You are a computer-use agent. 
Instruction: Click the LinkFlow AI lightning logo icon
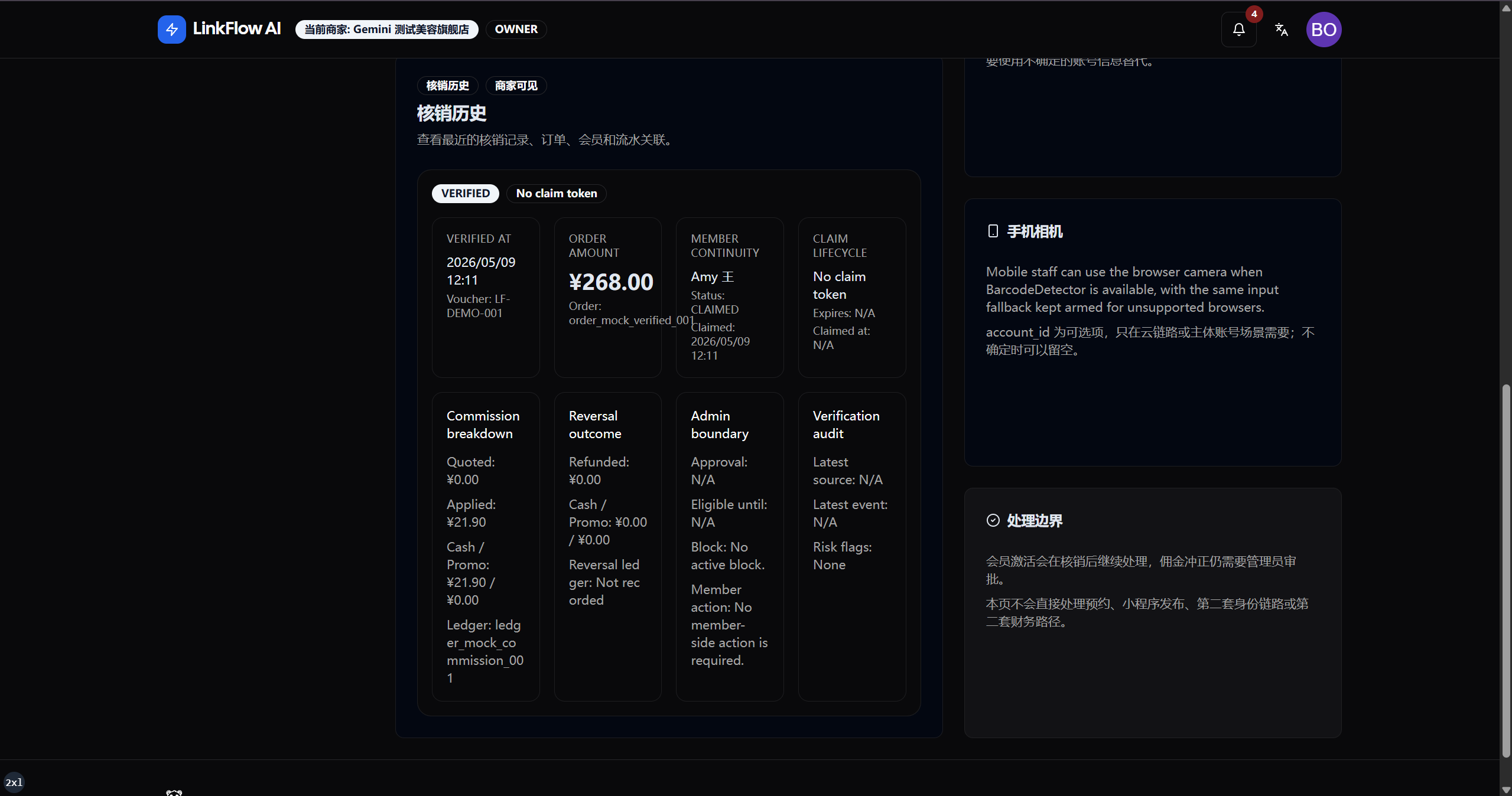coord(171,30)
